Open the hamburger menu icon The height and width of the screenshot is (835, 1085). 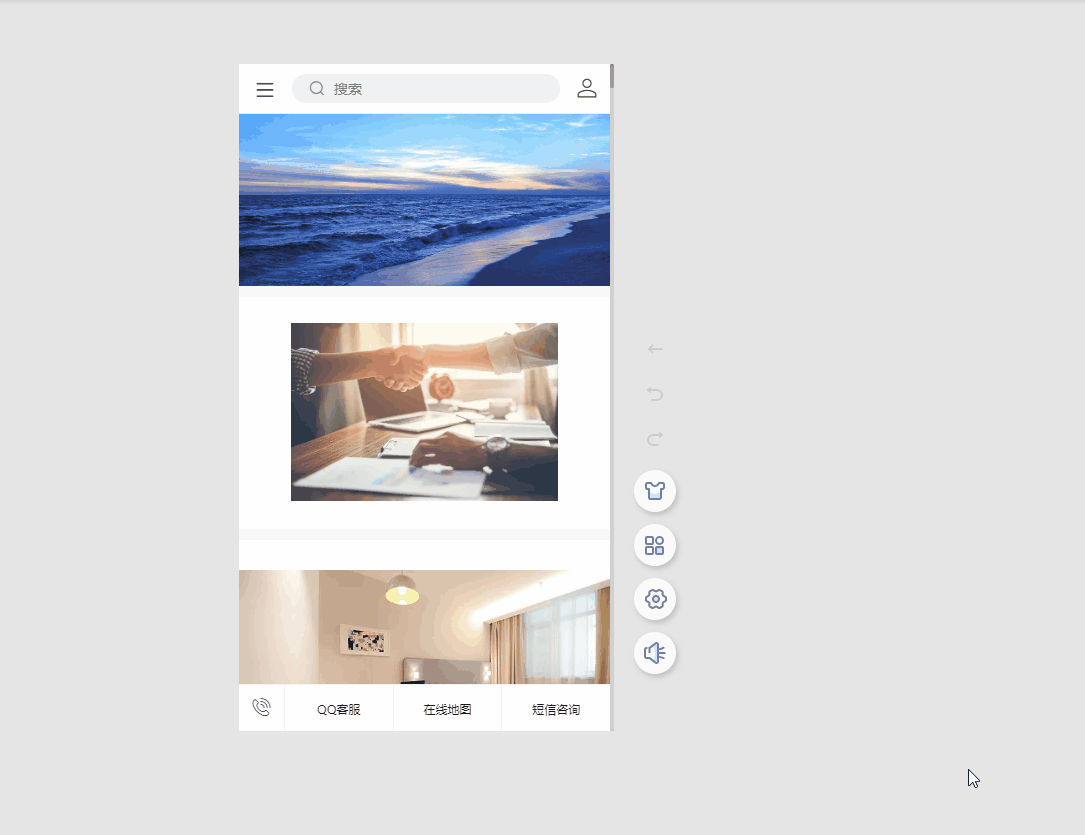pyautogui.click(x=264, y=89)
